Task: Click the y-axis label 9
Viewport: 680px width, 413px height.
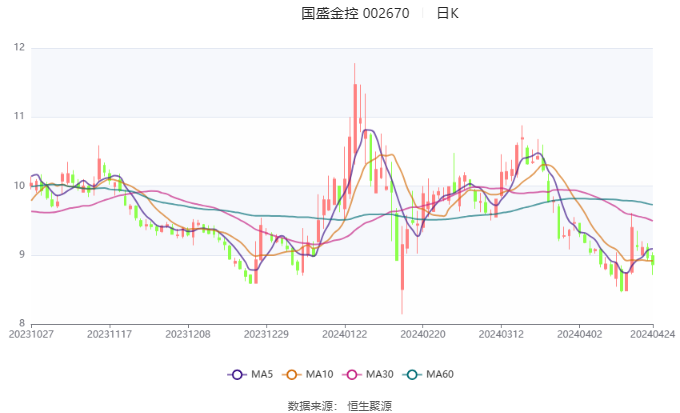Action: point(22,255)
